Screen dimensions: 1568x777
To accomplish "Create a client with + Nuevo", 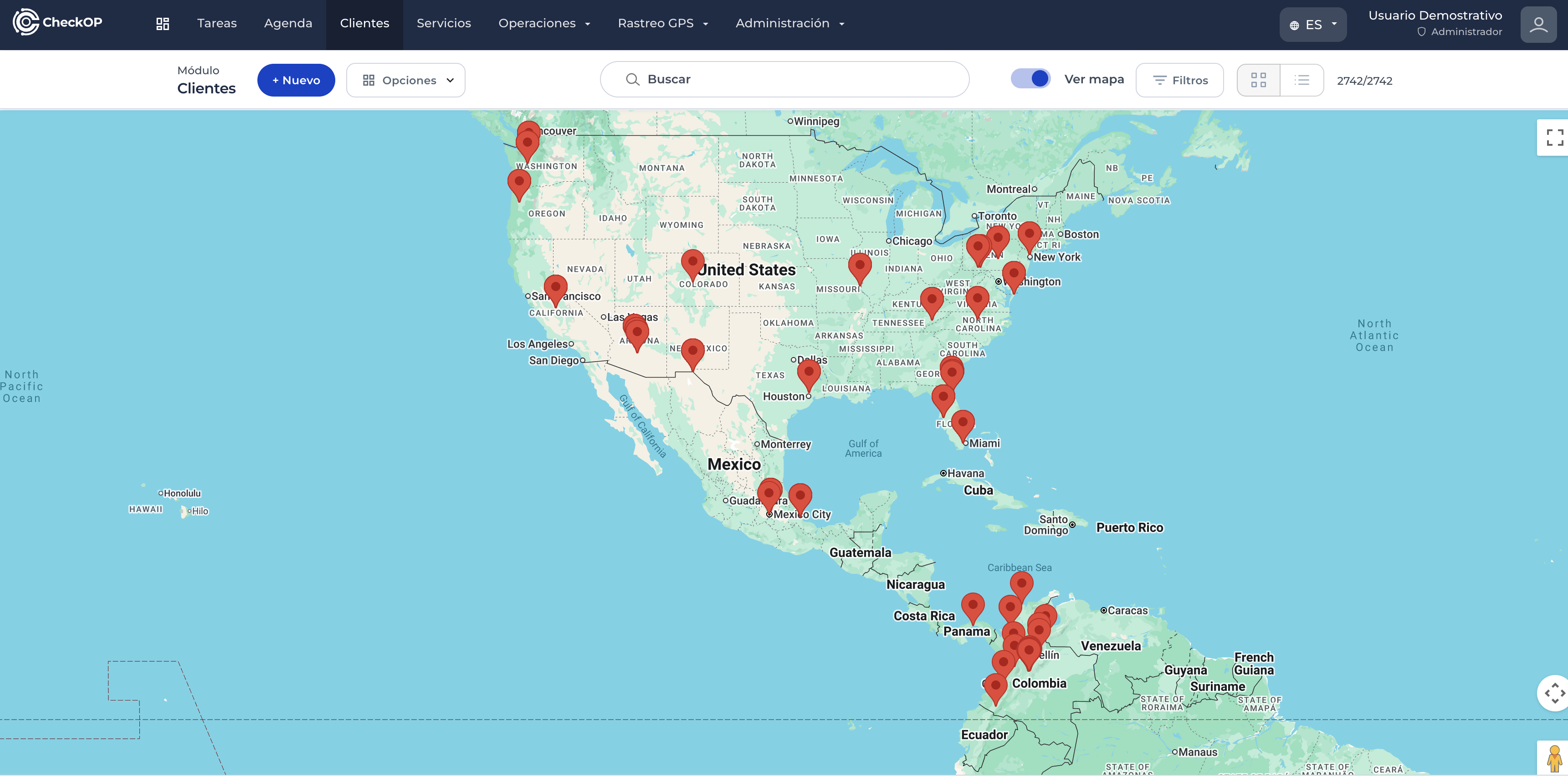I will tap(296, 80).
